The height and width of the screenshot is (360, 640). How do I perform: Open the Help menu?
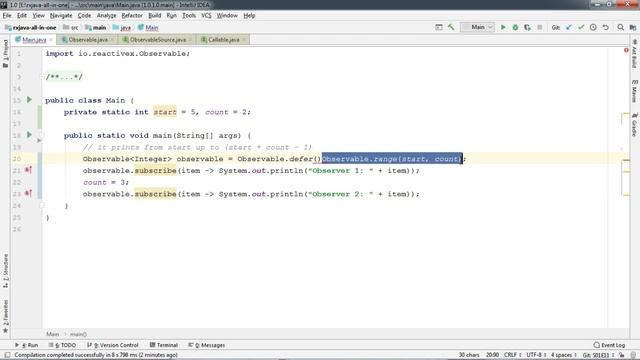249,16
